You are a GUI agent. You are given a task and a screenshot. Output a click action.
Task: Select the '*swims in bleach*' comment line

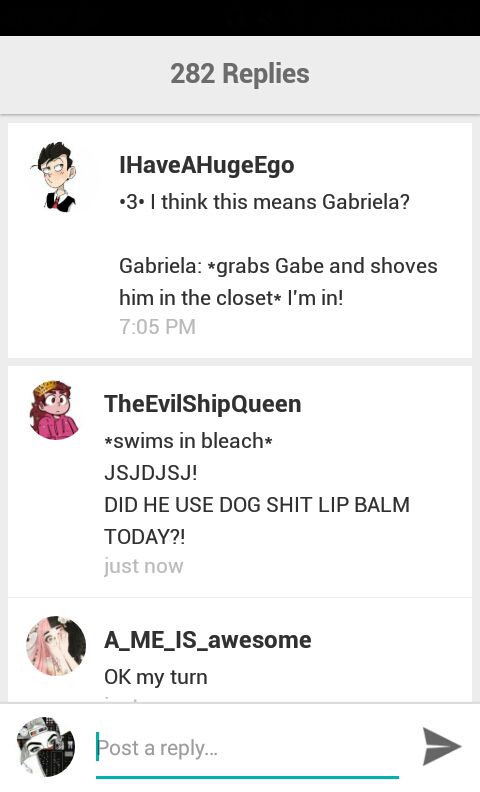click(x=188, y=441)
